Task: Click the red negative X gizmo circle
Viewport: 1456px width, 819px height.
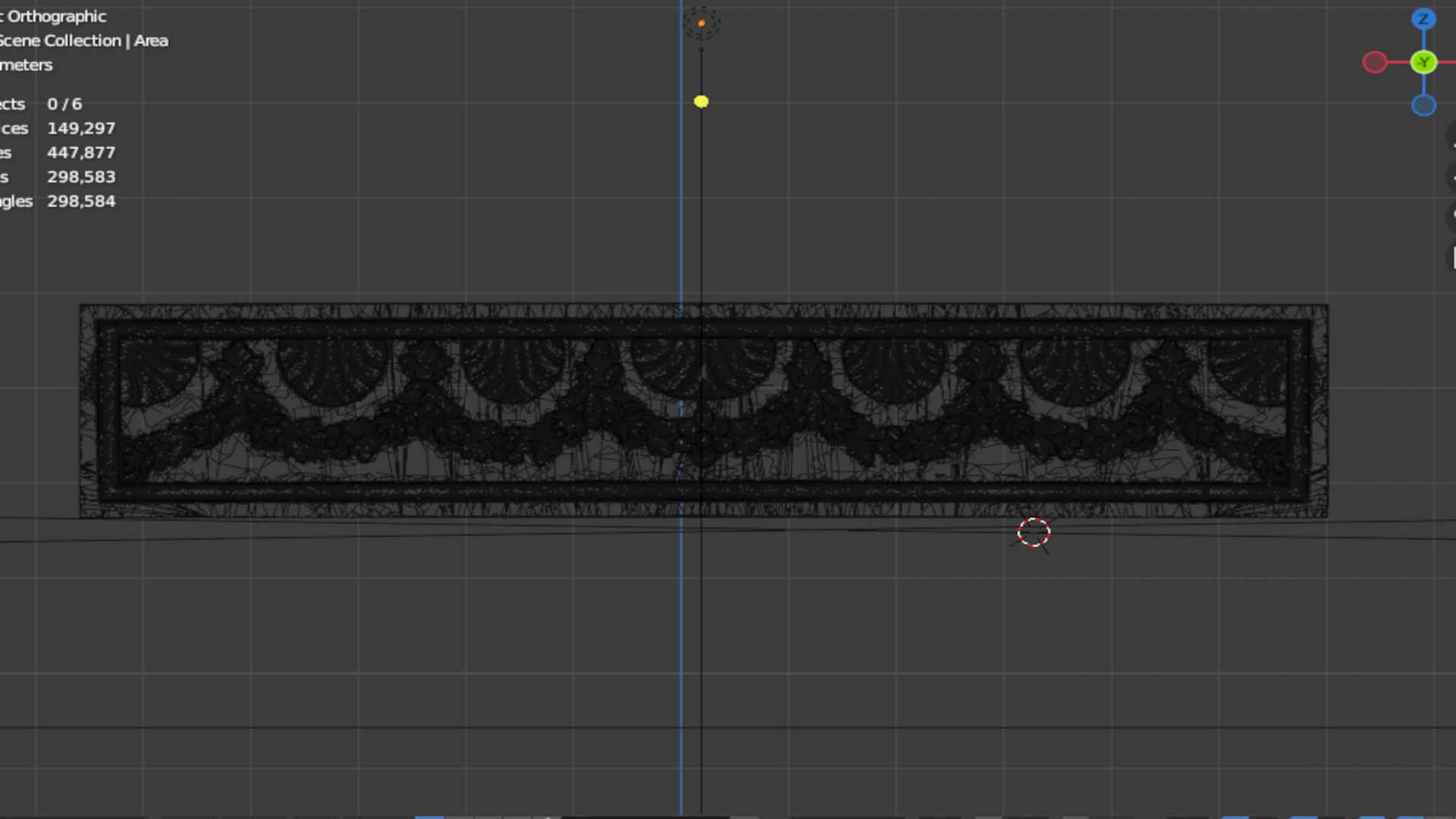Action: point(1374,62)
